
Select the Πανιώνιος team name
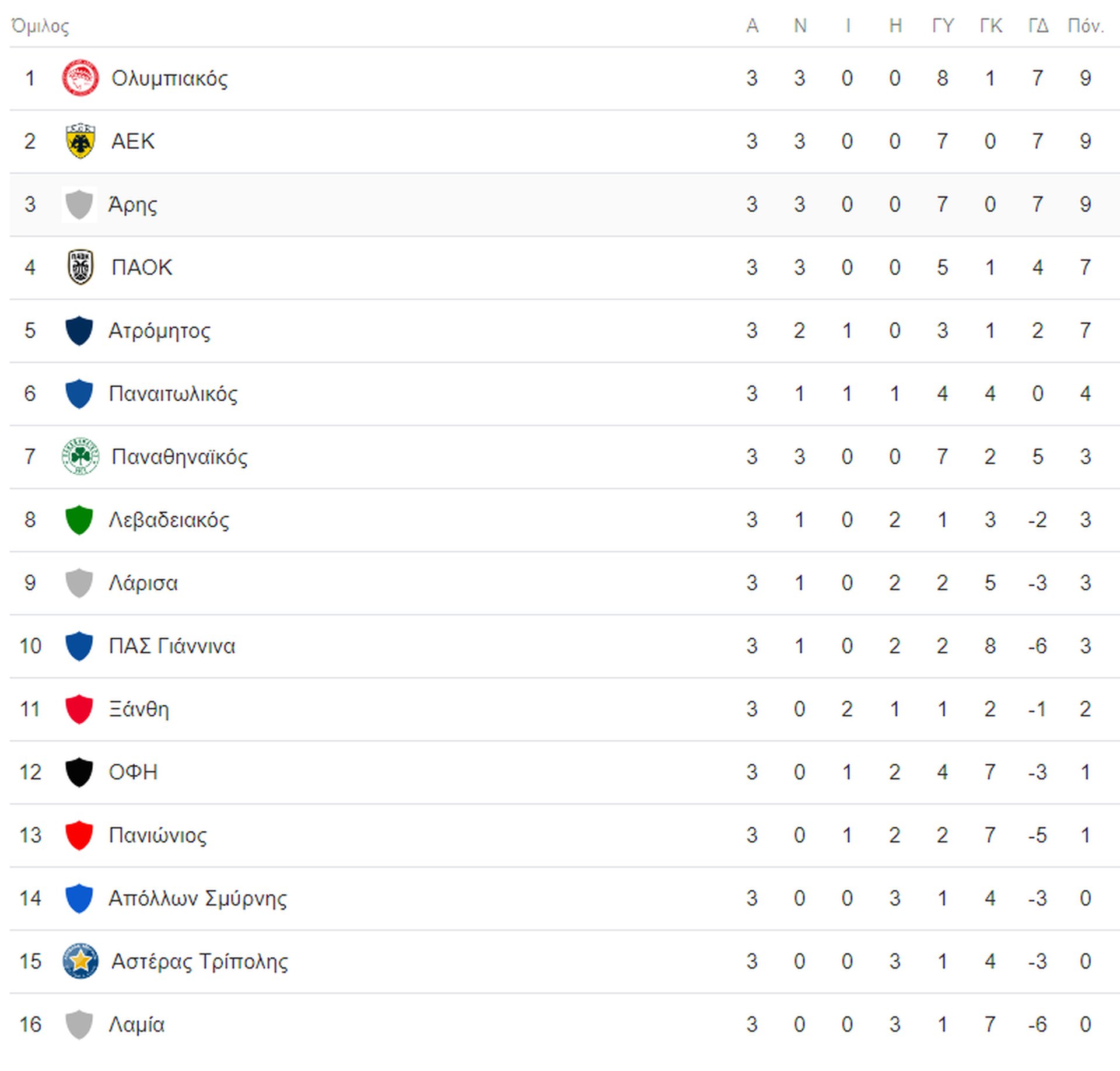(157, 835)
